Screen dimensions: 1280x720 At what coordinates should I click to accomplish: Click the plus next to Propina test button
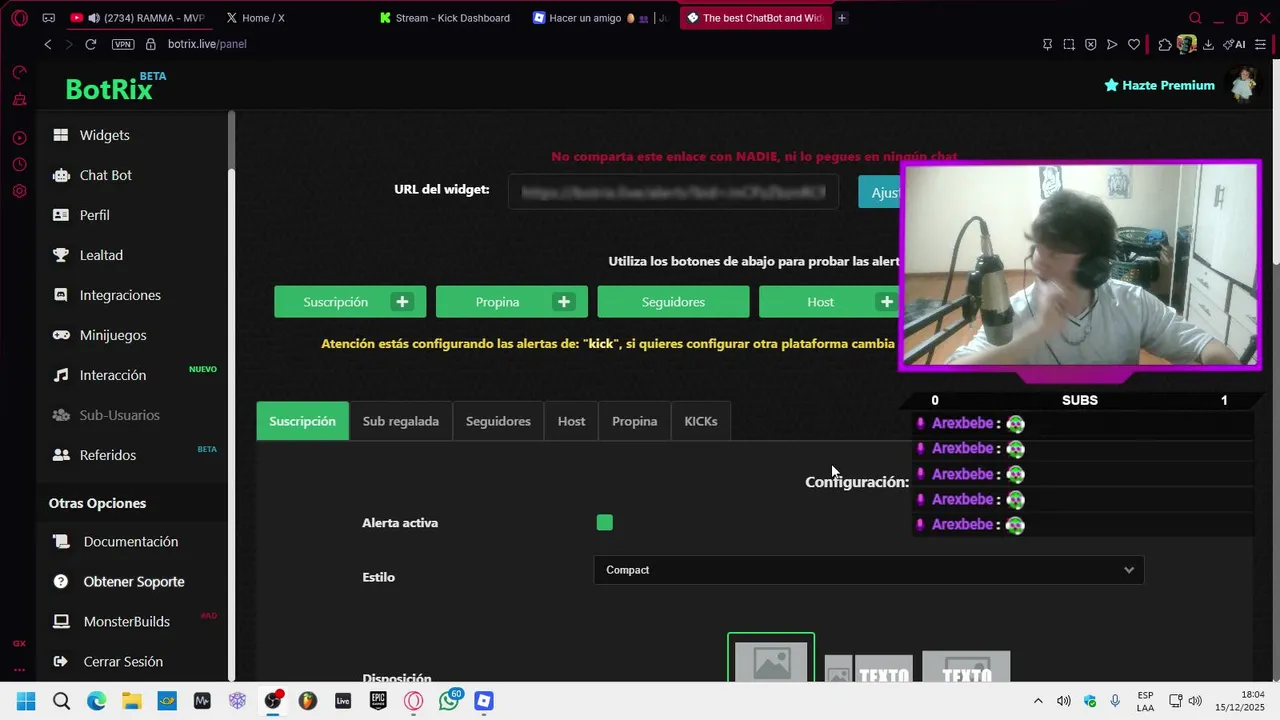pyautogui.click(x=564, y=302)
